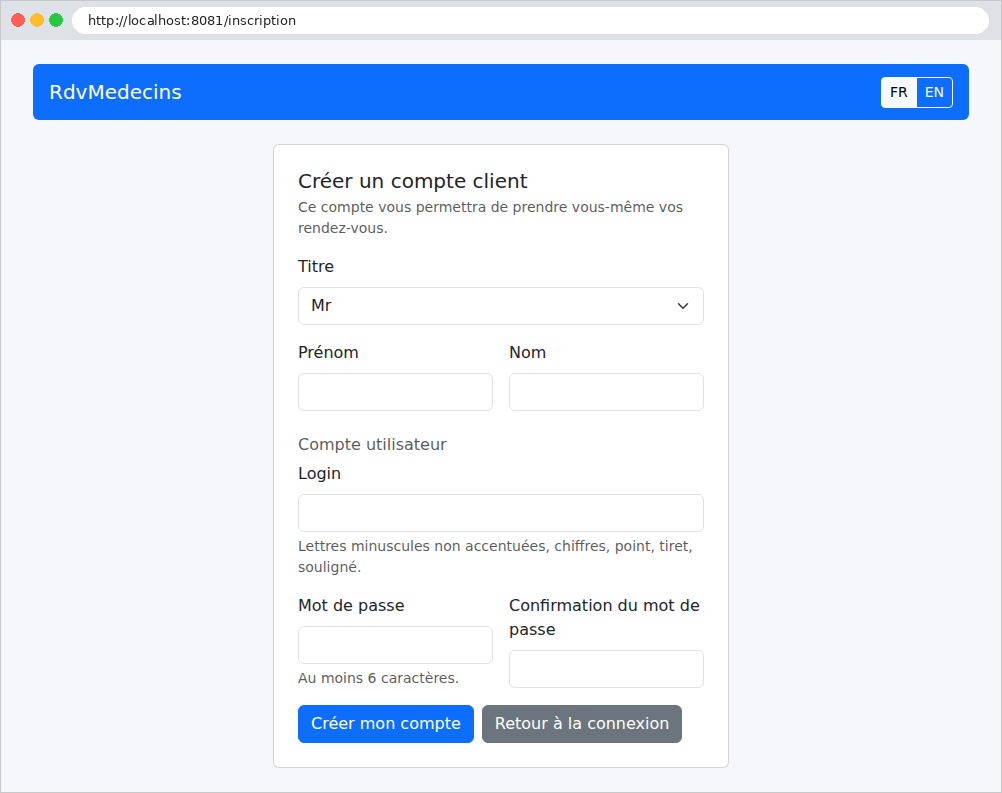Click the 'Au moins 6 caractères.' hint
The width and height of the screenshot is (1002, 793).
click(x=378, y=678)
